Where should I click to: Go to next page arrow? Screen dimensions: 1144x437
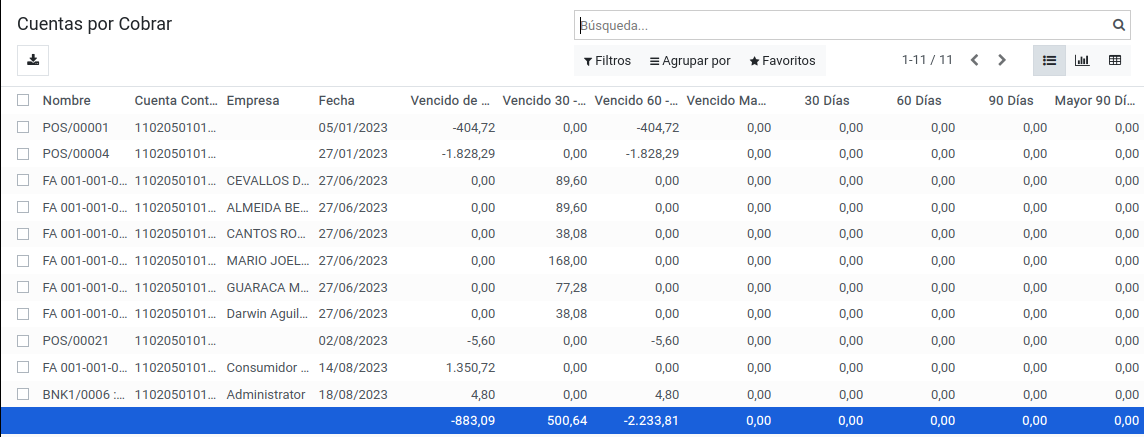[x=1002, y=61]
